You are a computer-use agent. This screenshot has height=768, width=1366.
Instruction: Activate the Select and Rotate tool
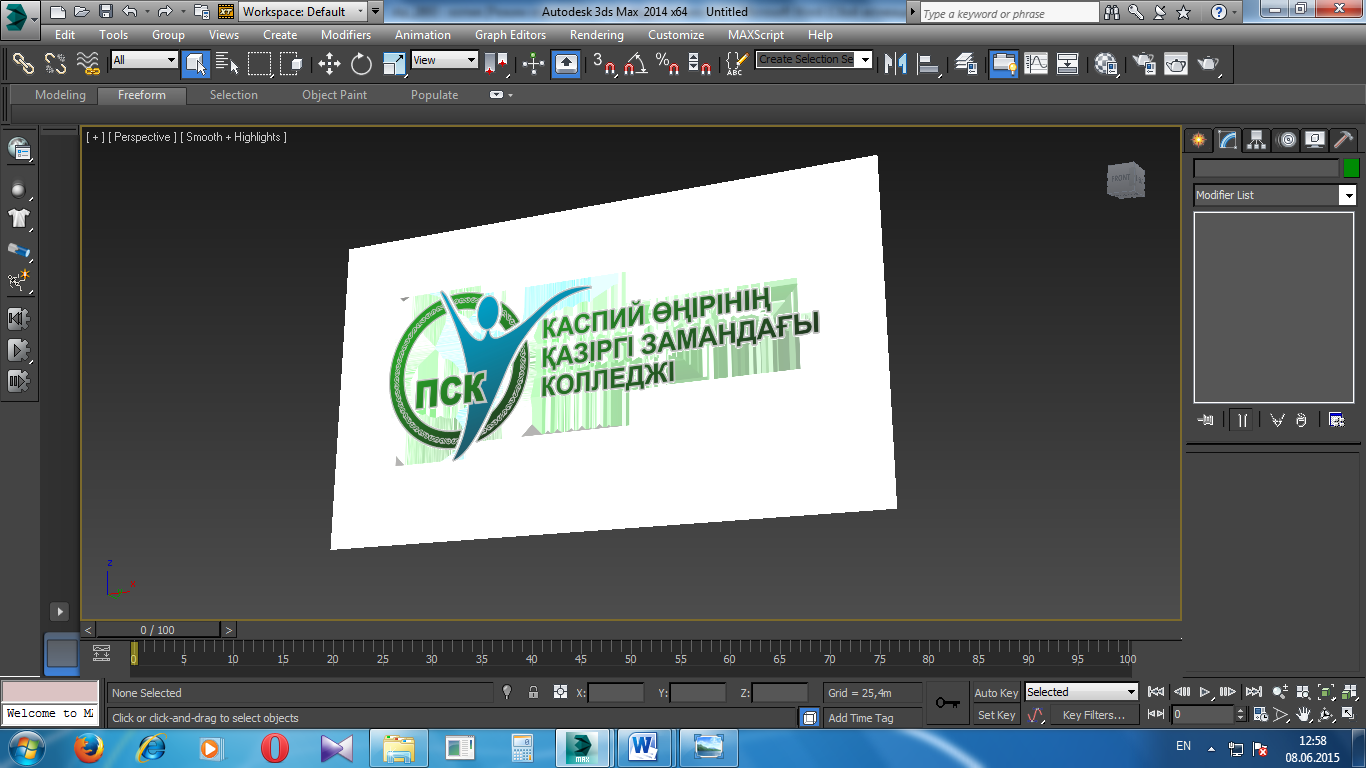(362, 64)
